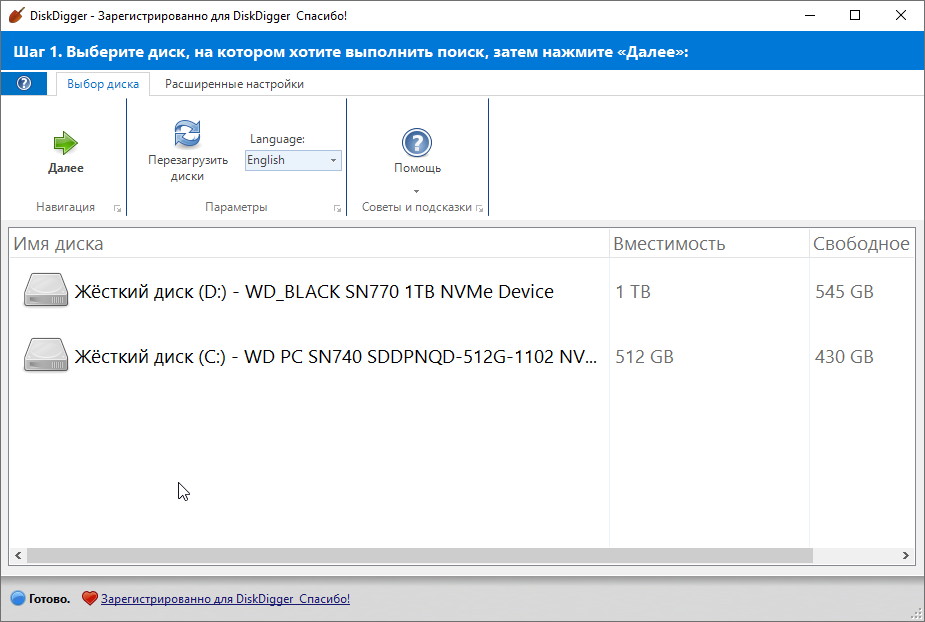The width and height of the screenshot is (925, 622).
Task: Open the Language dropdown showing English
Action: pyautogui.click(x=293, y=161)
